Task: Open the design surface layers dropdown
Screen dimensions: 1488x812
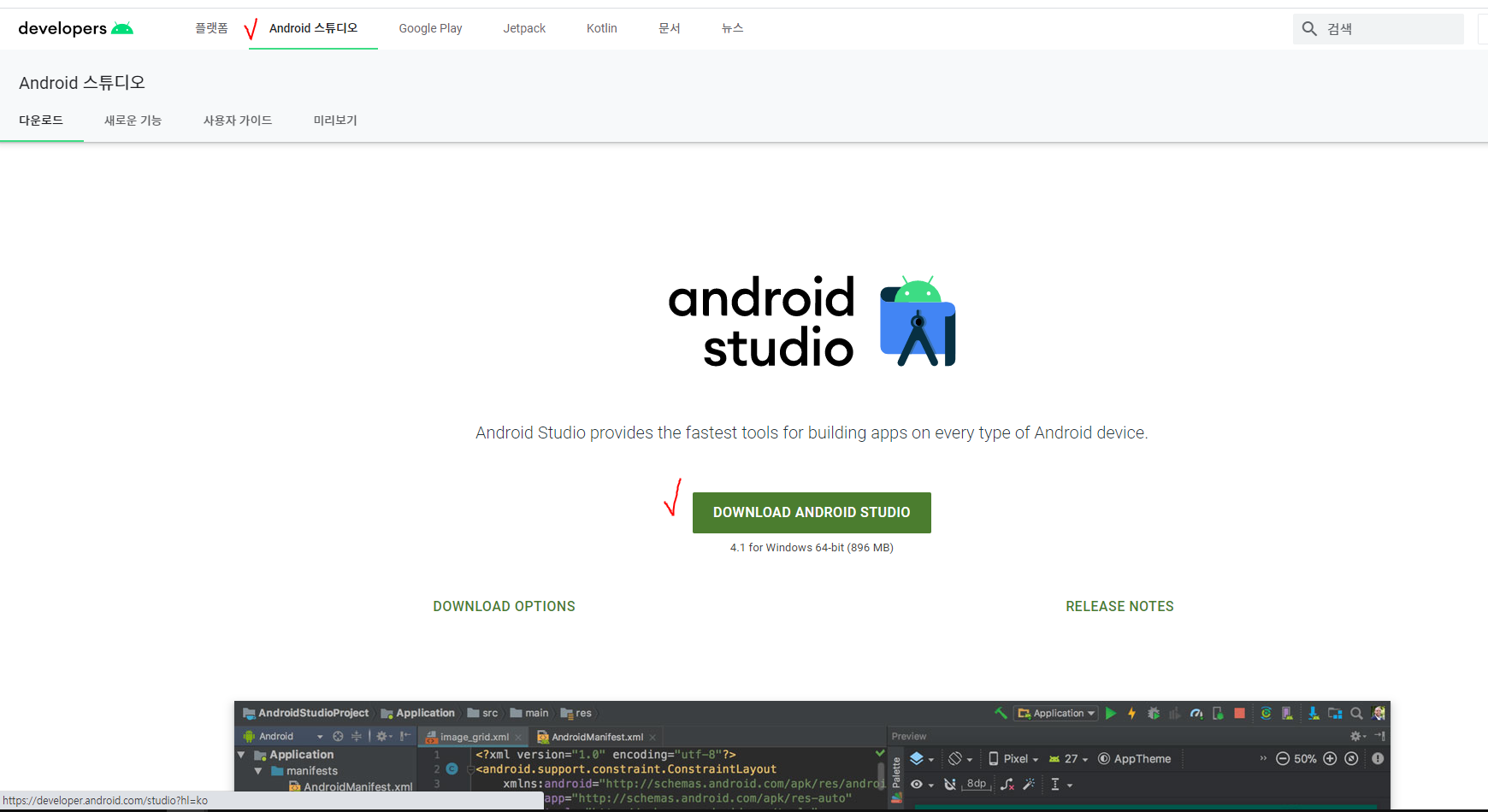Action: pos(922,759)
